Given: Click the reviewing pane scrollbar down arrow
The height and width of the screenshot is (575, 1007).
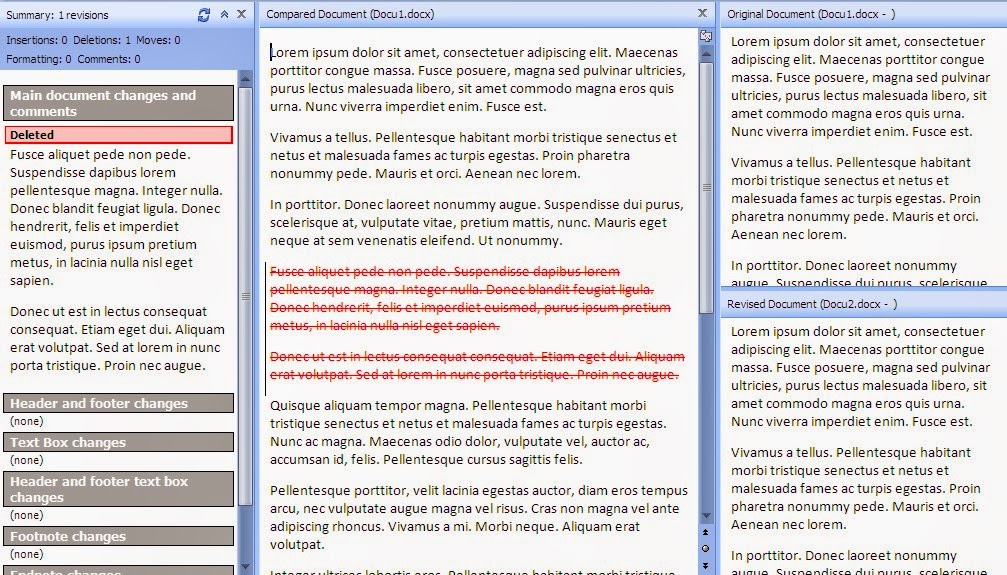Looking at the screenshot, I should [x=245, y=568].
